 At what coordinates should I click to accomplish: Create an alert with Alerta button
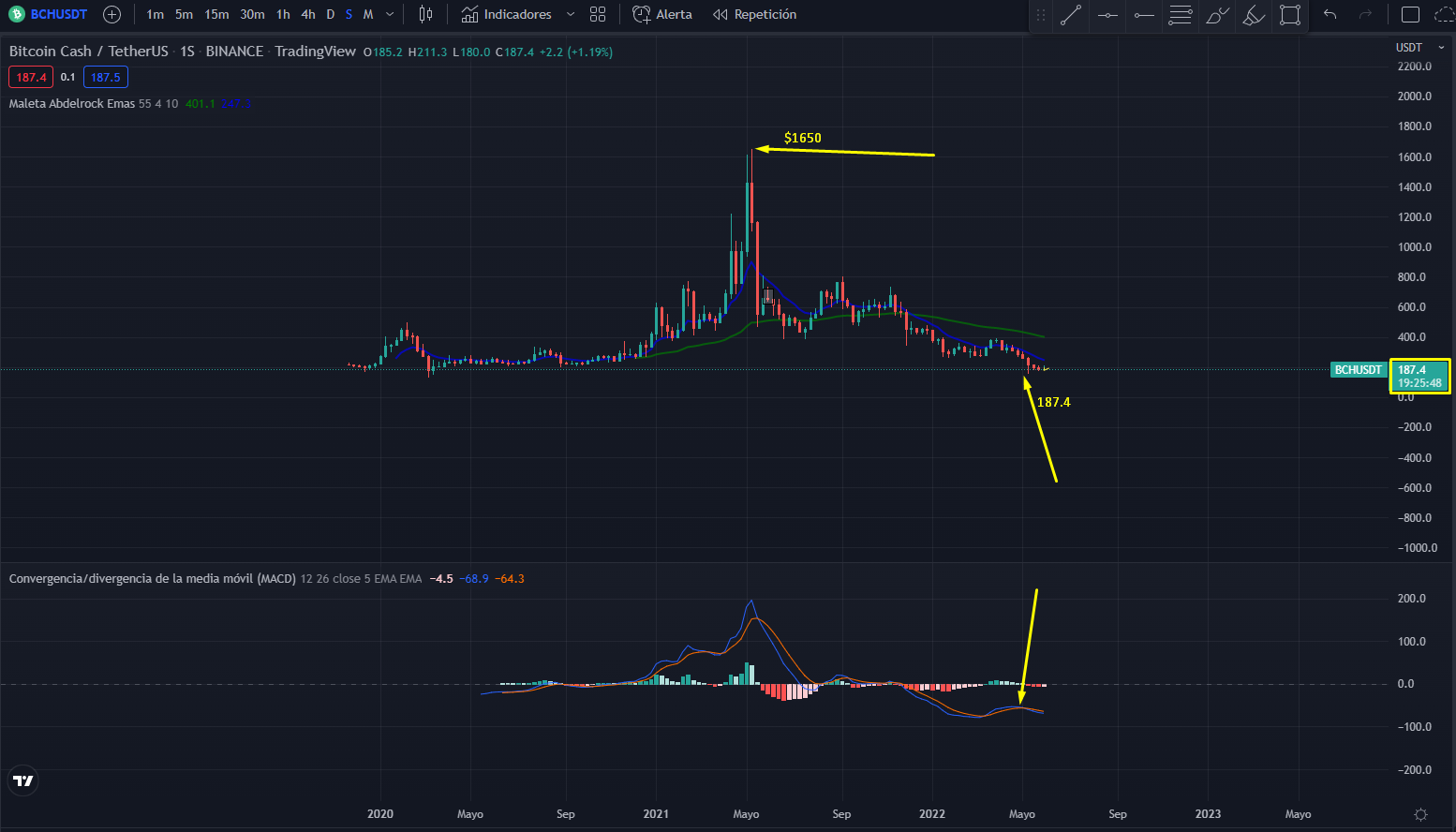pos(662,14)
